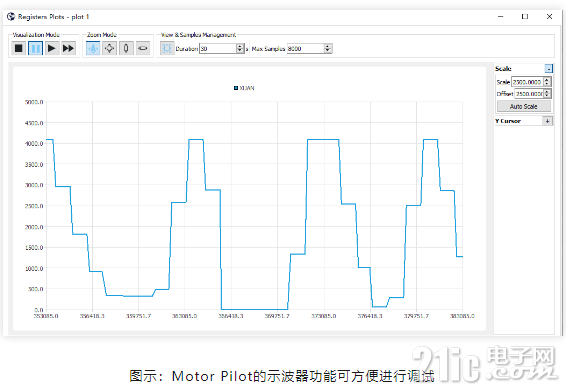
Task: Click the pause visualization button
Action: click(35, 48)
